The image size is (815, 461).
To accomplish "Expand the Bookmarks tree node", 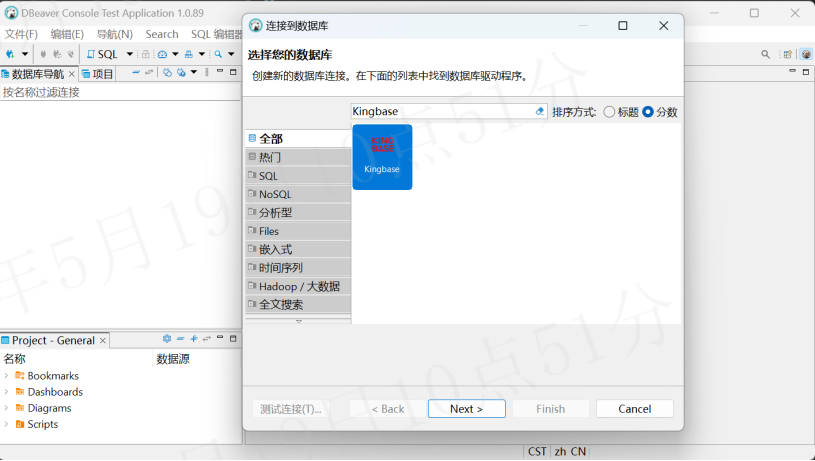I will tap(6, 375).
